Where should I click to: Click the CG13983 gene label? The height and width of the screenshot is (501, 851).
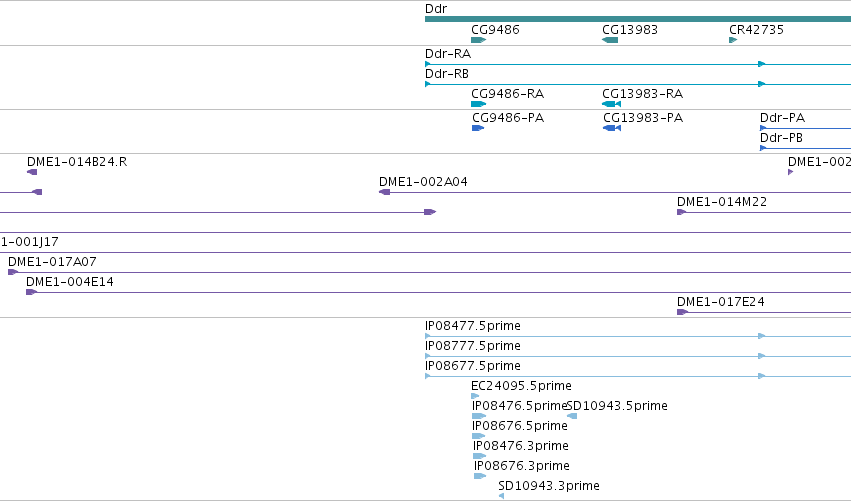pyautogui.click(x=630, y=29)
